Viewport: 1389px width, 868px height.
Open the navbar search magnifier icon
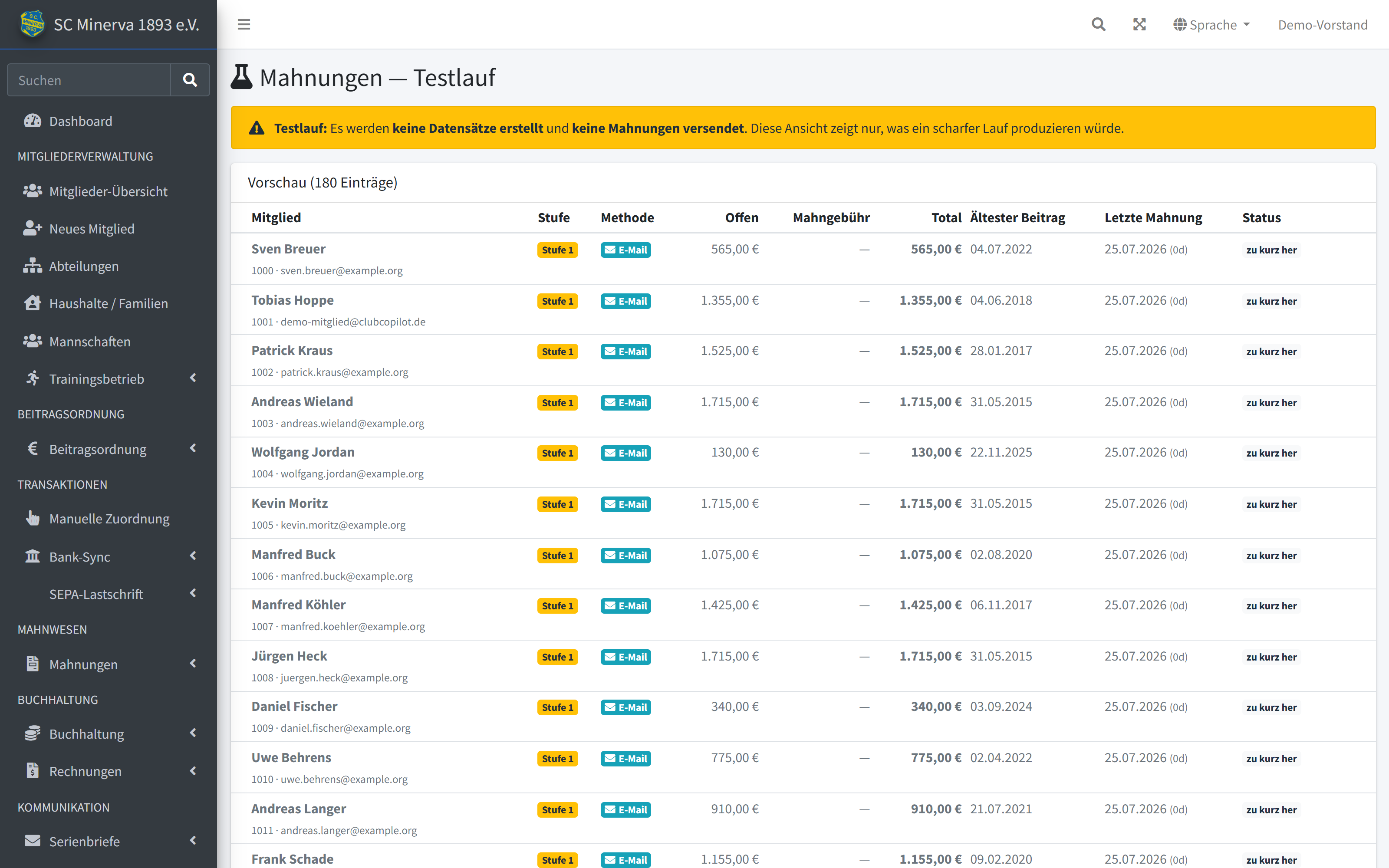[x=1098, y=24]
